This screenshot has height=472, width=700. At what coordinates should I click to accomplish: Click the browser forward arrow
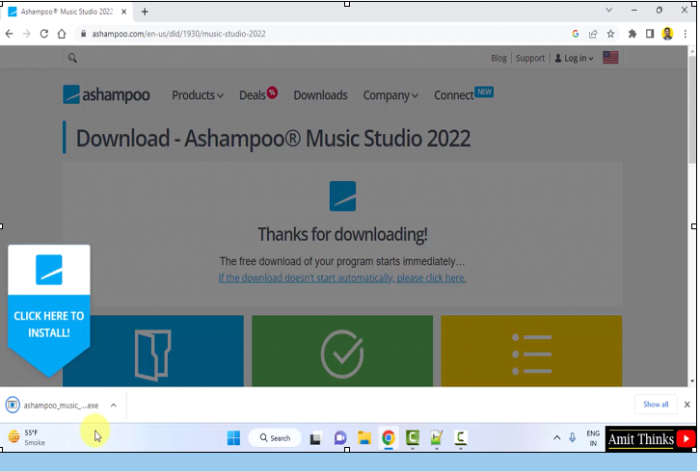(x=26, y=34)
